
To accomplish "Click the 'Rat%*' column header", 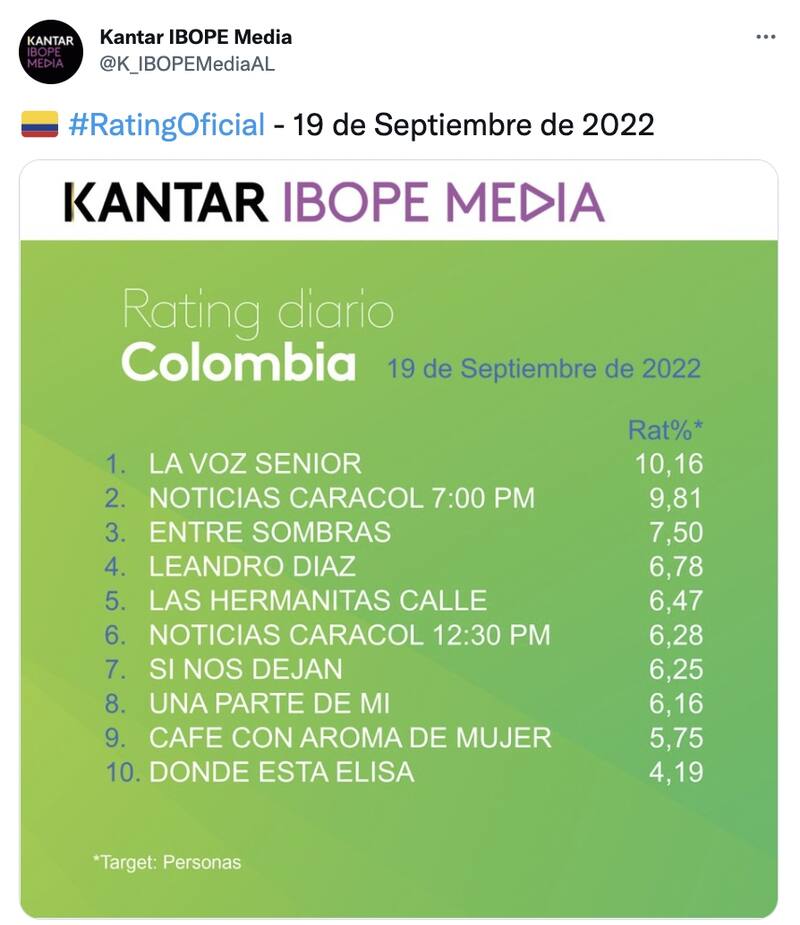I will [x=665, y=430].
